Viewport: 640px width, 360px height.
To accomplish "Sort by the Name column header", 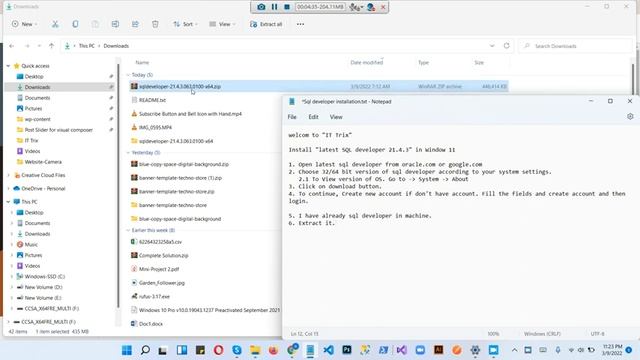I will [142, 62].
